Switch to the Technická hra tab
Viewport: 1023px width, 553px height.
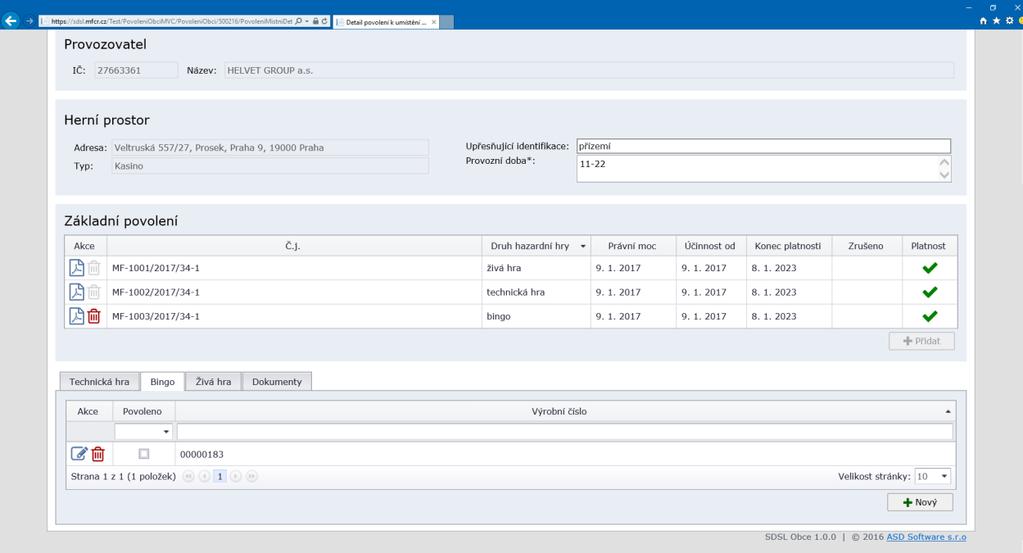click(x=99, y=381)
